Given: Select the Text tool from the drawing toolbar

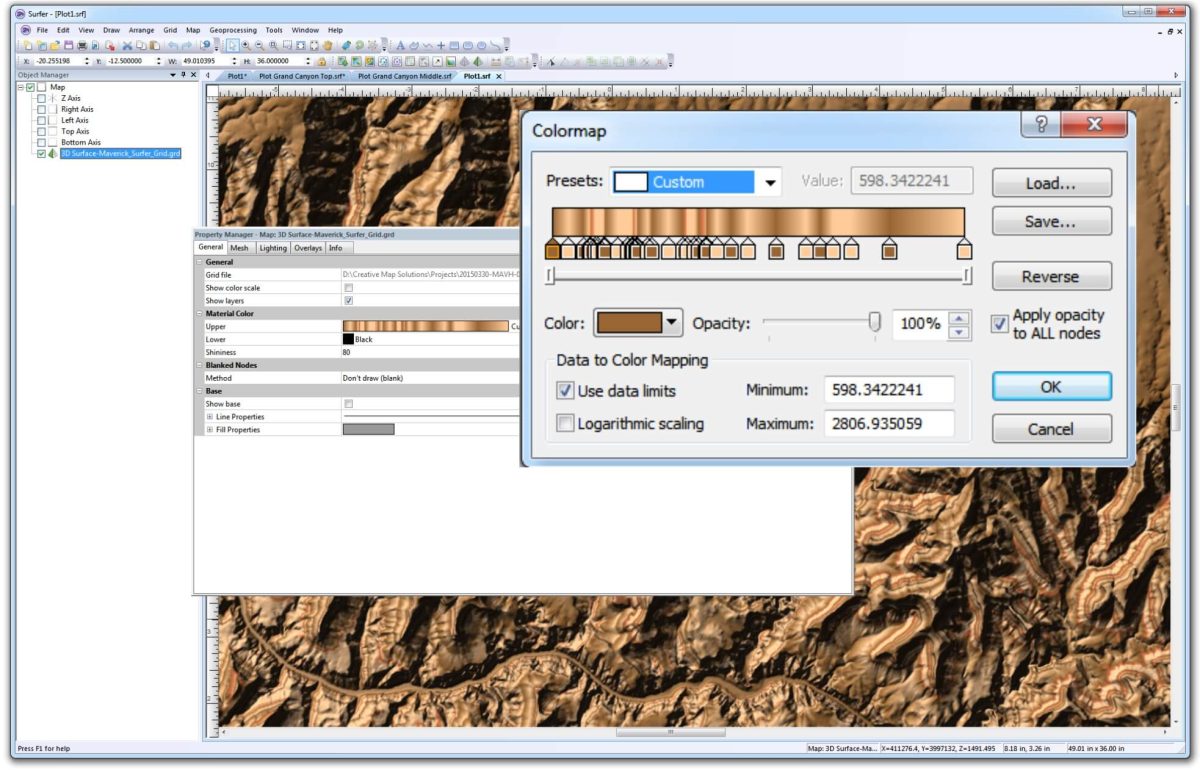Looking at the screenshot, I should point(401,46).
